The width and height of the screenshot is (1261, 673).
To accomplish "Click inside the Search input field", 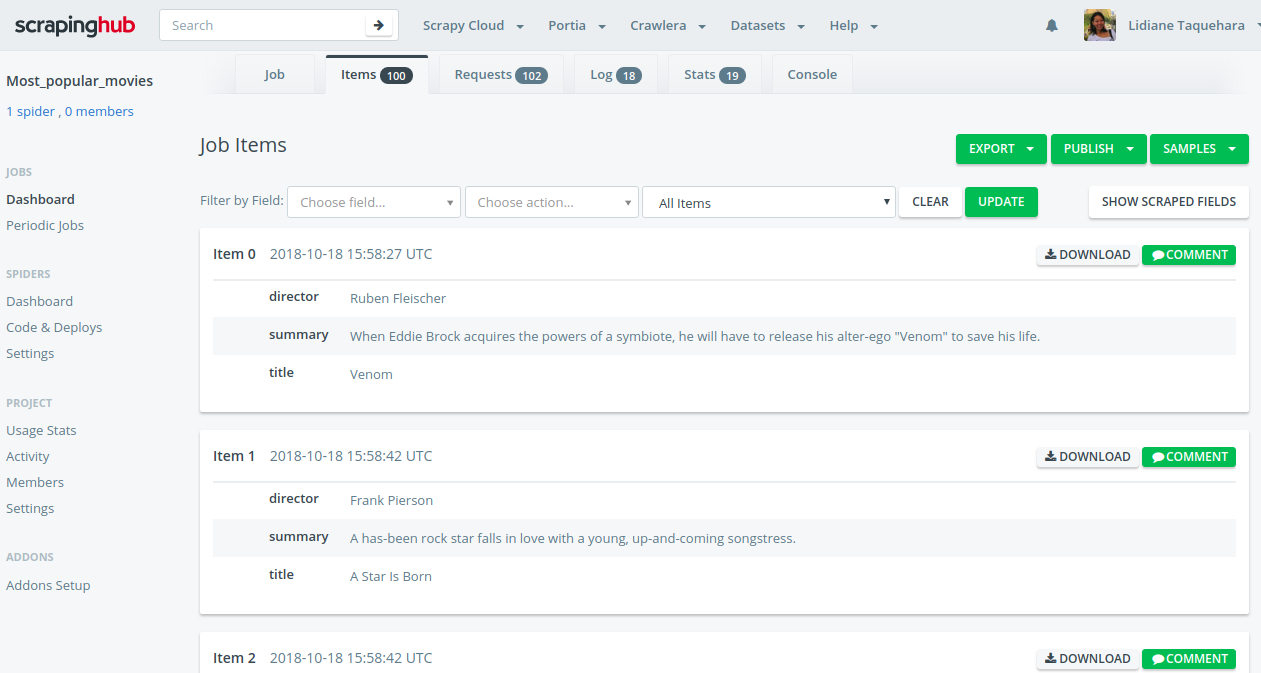I will tap(263, 25).
